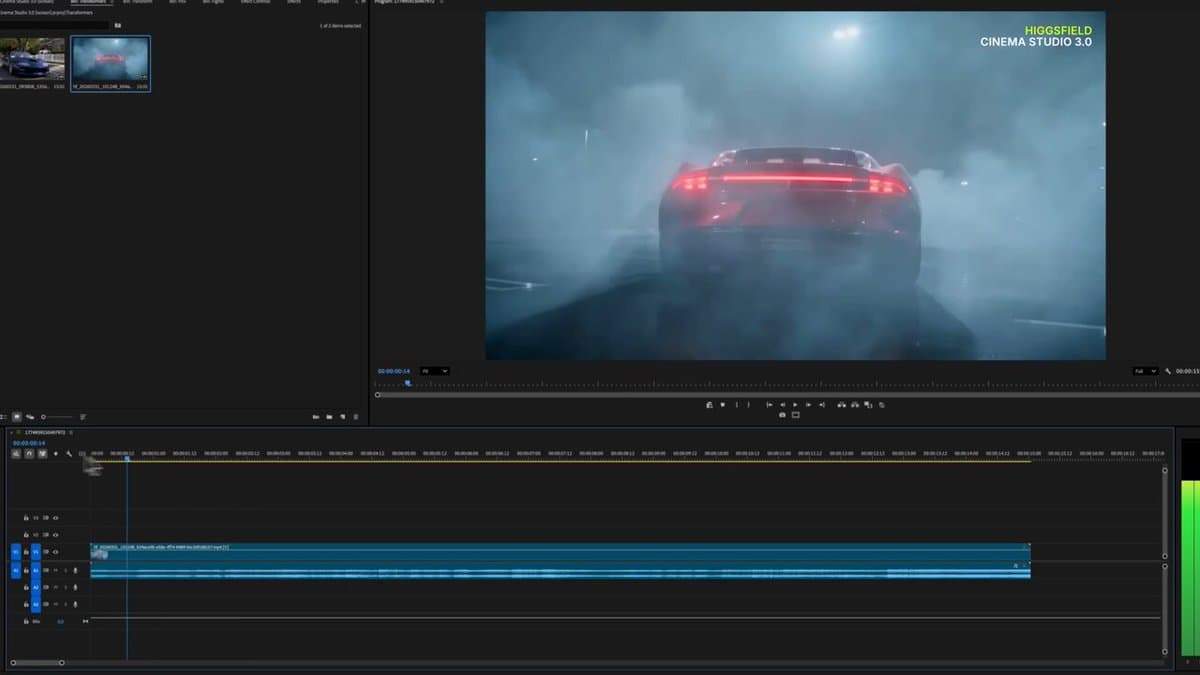Toggle the lock on video track V1
Screen dimensions: 1200x675
pos(26,552)
